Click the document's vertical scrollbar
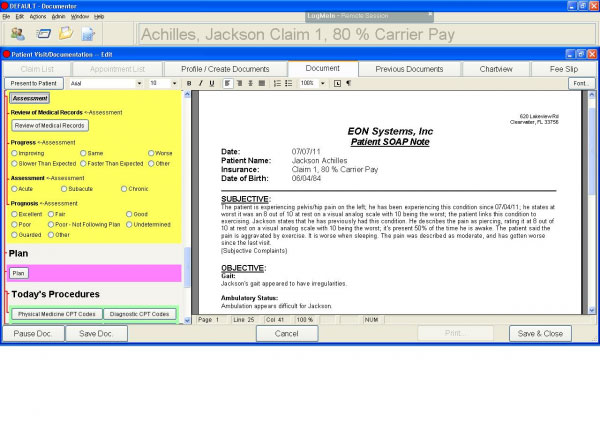Image resolution: width=600 pixels, height=439 pixels. (x=591, y=200)
